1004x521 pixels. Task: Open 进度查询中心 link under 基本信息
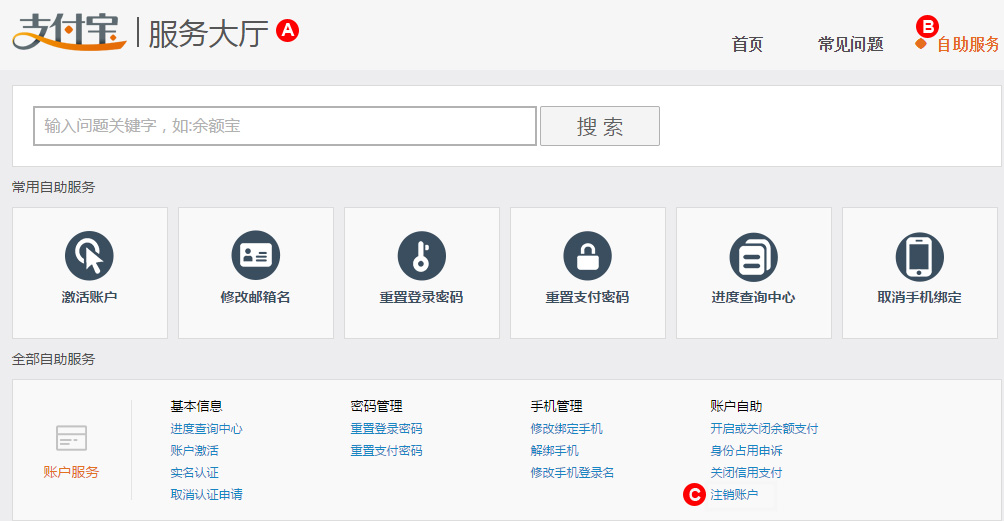click(x=206, y=429)
